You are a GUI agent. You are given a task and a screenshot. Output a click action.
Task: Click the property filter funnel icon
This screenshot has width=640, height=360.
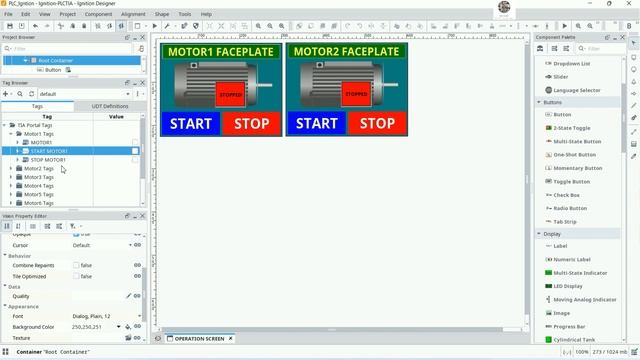coord(73,226)
